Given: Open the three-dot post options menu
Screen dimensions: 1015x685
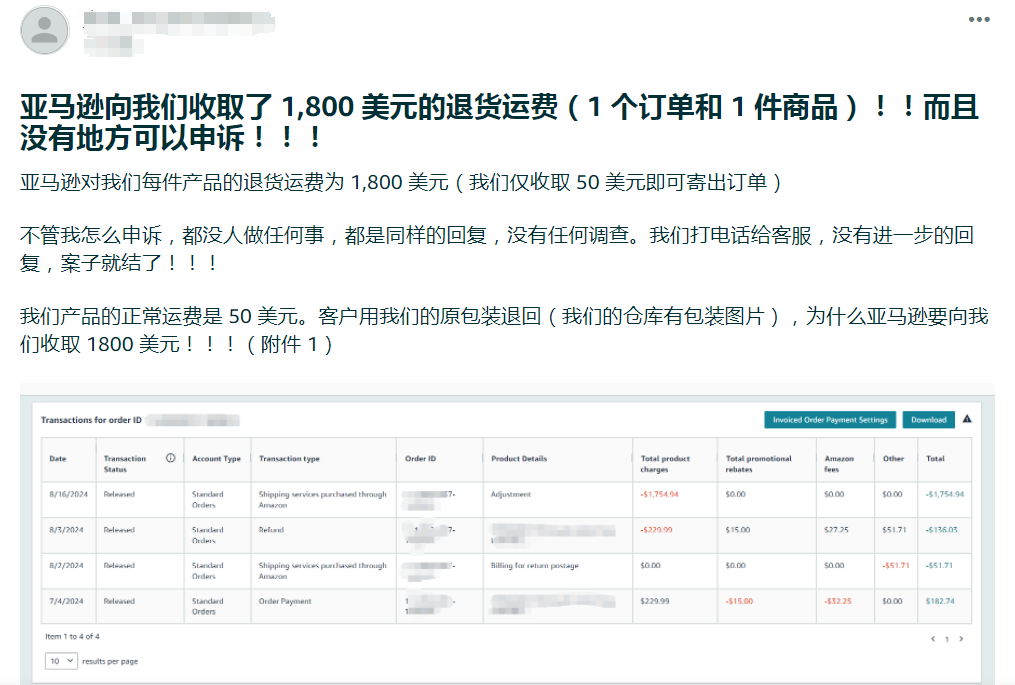Looking at the screenshot, I should coord(979,19).
